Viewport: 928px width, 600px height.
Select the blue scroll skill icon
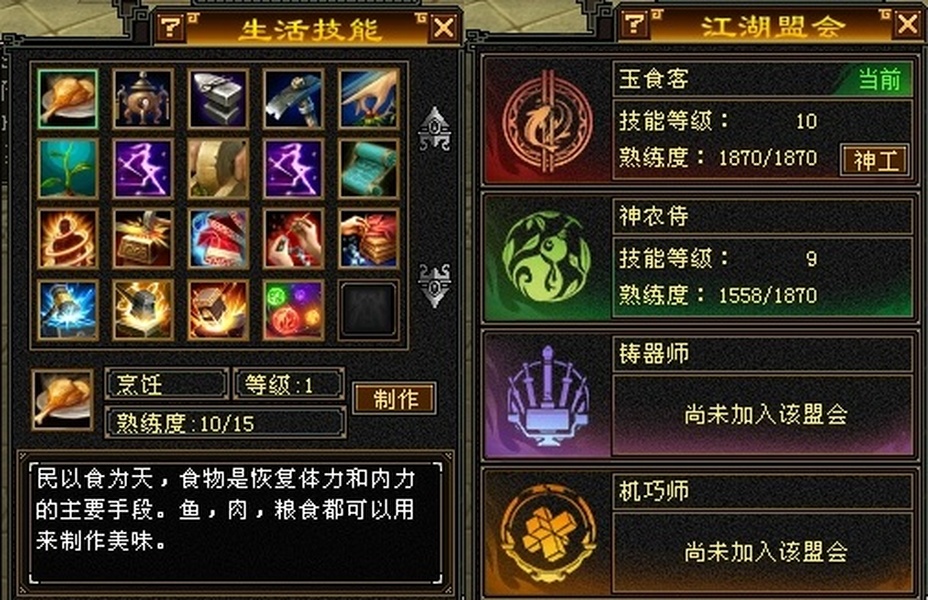[x=368, y=169]
